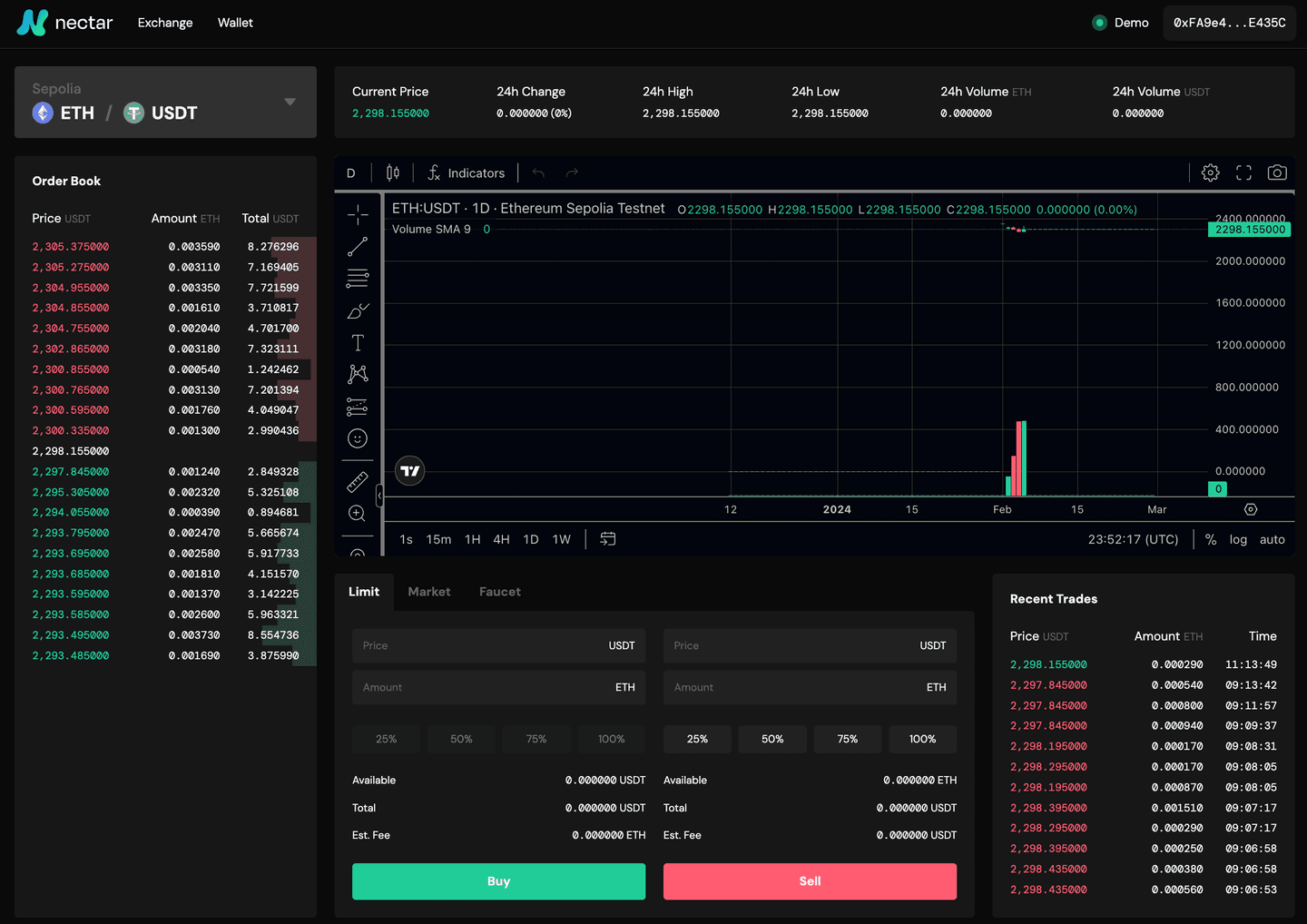
Task: Open wallet address 0xFA9e4...E435C
Action: click(1229, 23)
